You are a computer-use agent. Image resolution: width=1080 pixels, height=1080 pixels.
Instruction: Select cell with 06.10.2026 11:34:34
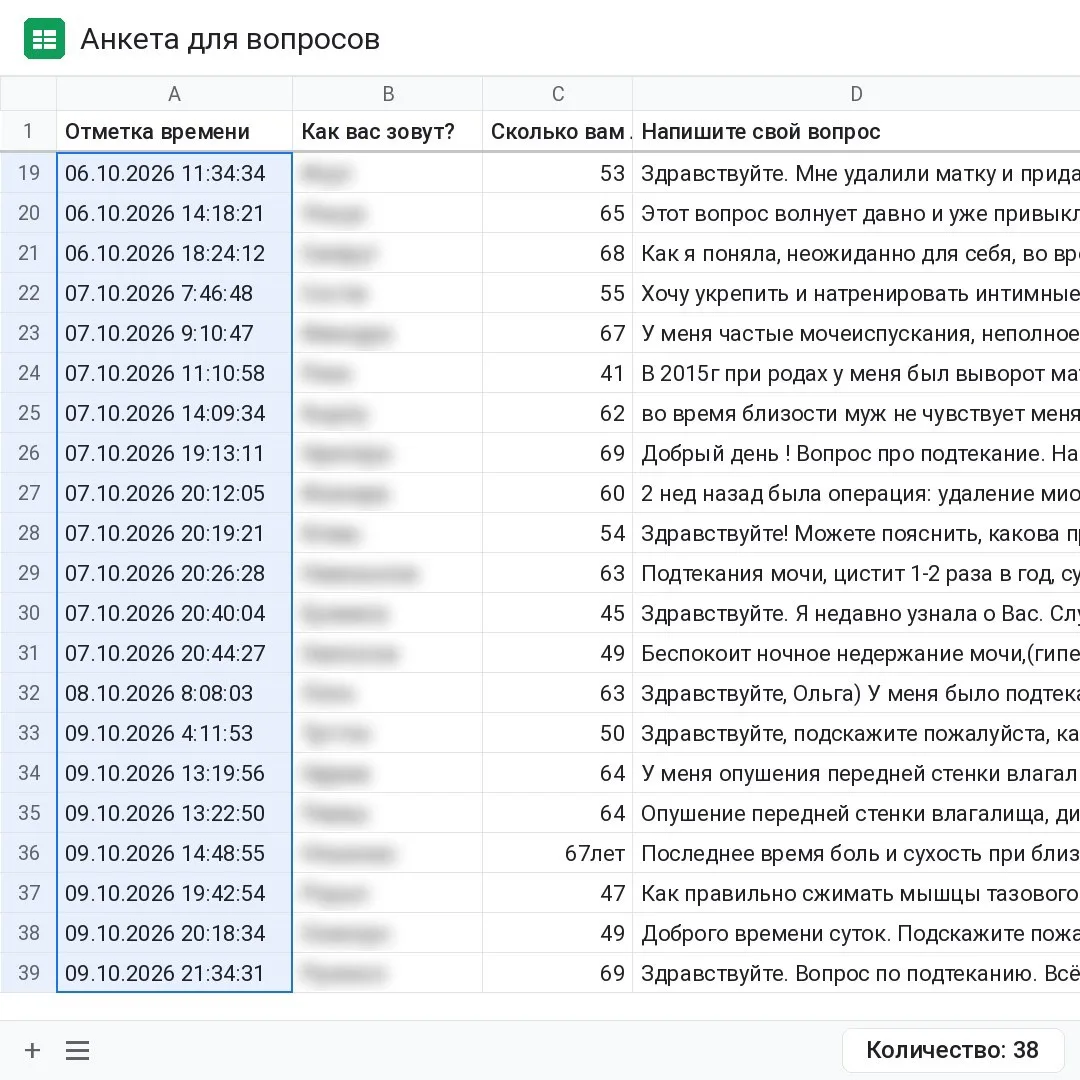coord(174,173)
